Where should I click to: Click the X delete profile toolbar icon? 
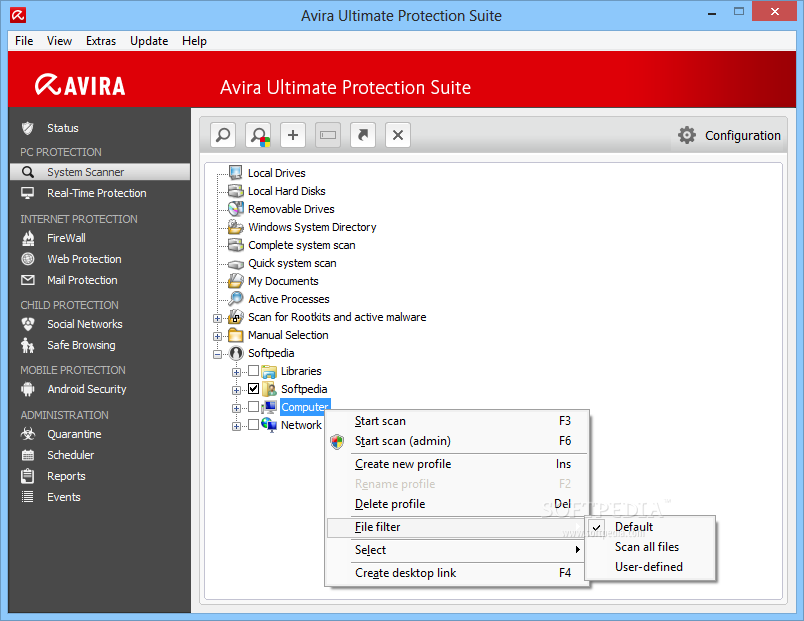click(x=398, y=135)
